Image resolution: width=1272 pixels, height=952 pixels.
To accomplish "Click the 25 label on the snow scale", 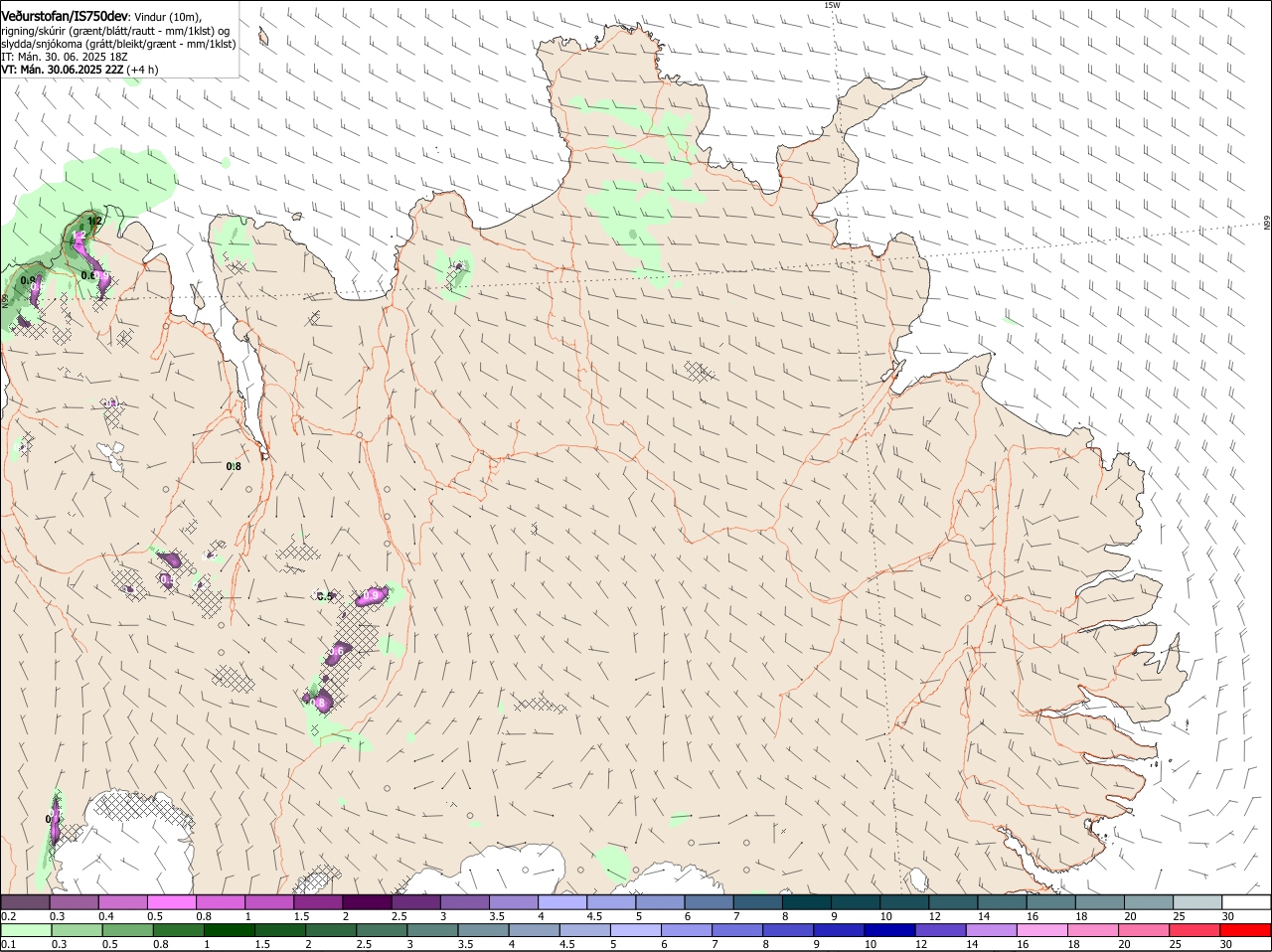I will coord(1180,916).
